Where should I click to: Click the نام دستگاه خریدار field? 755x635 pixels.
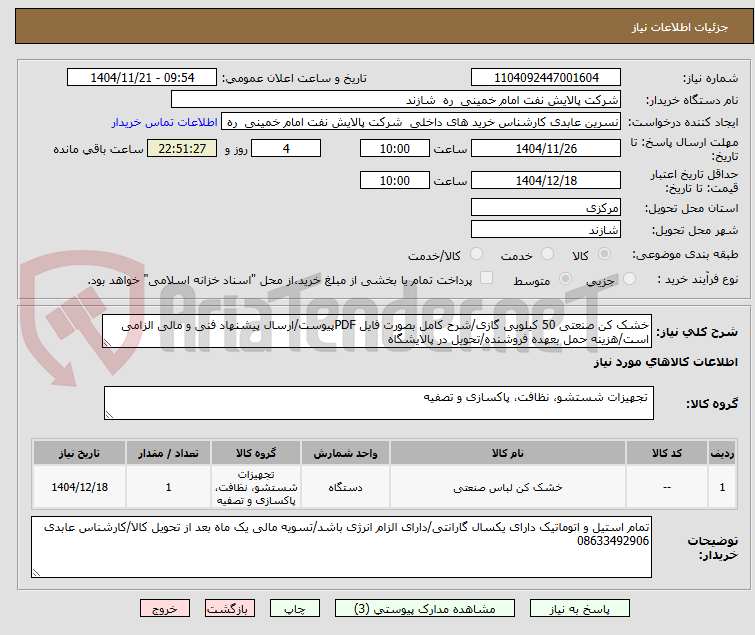point(396,100)
